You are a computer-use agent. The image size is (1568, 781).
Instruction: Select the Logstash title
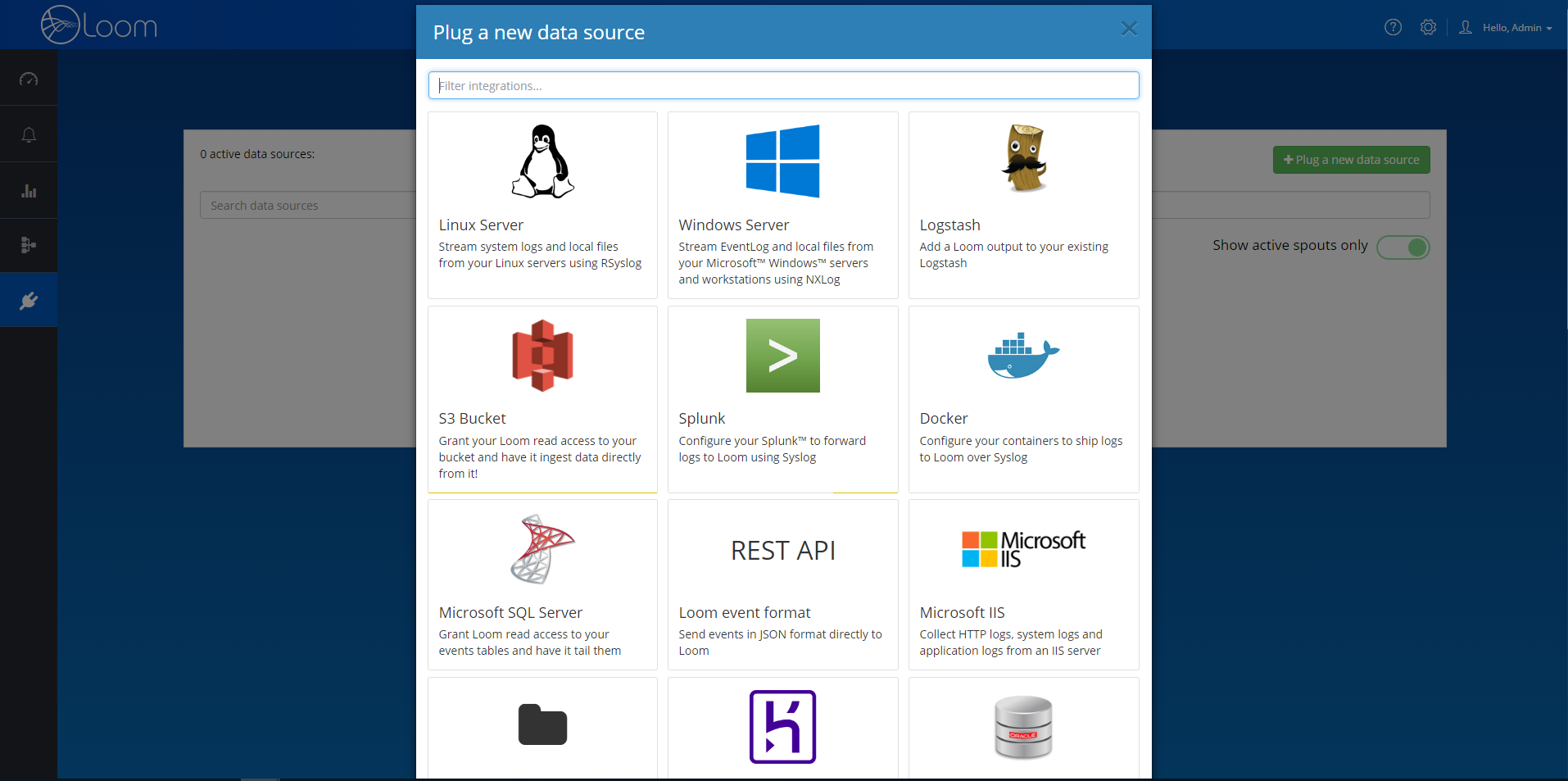pos(949,225)
